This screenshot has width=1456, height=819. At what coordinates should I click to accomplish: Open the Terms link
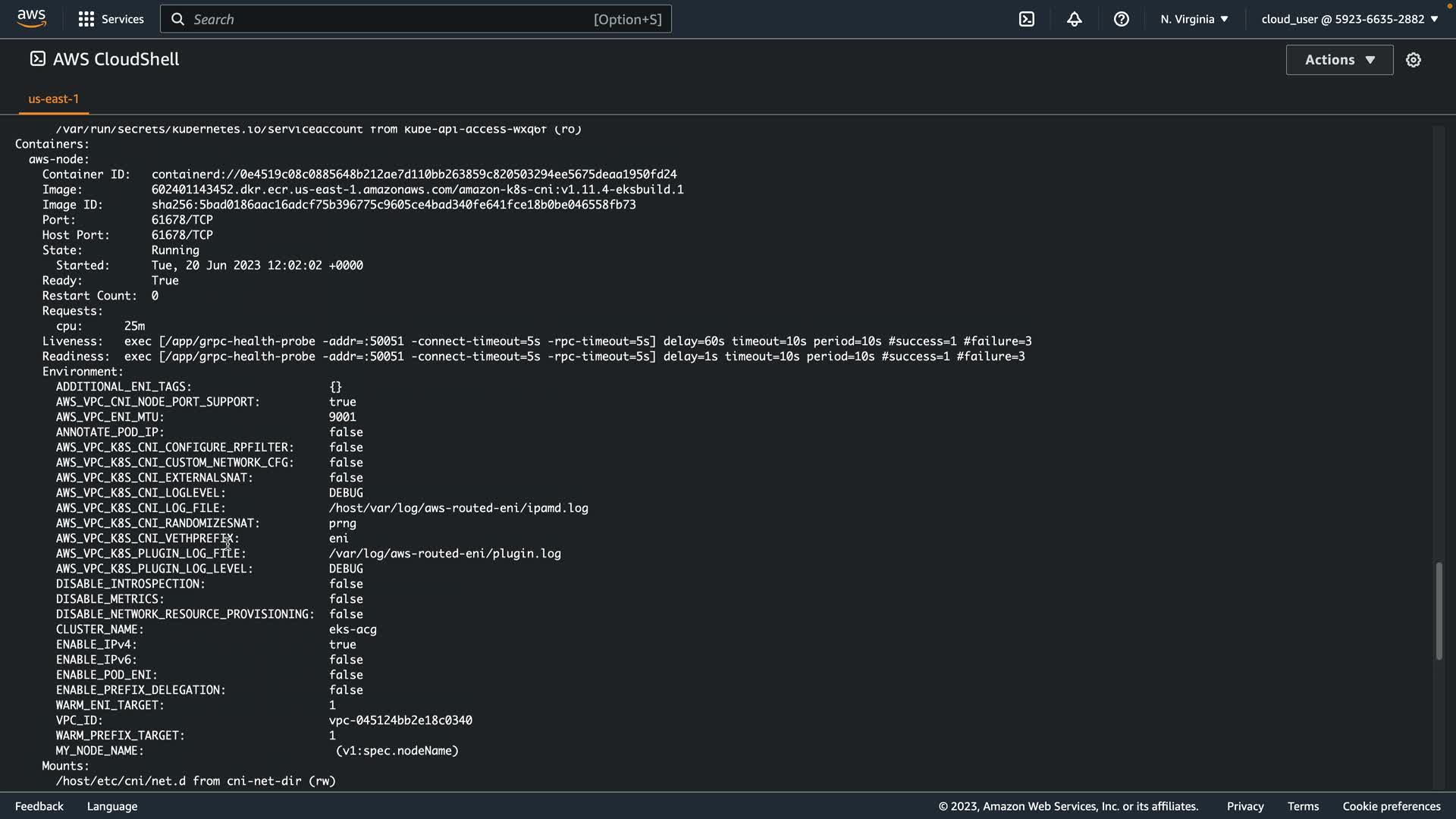click(x=1303, y=806)
